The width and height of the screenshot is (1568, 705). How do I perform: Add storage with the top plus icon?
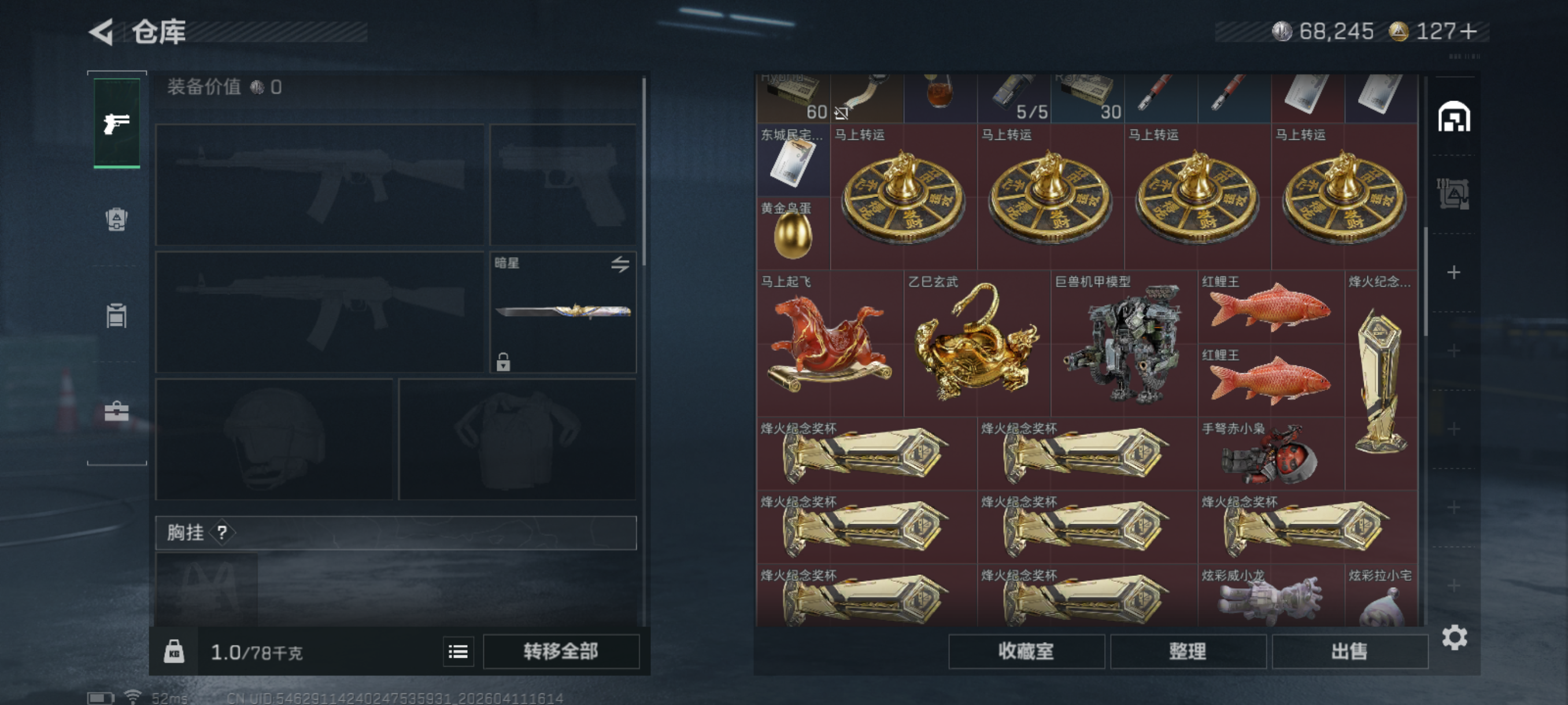(x=1454, y=272)
